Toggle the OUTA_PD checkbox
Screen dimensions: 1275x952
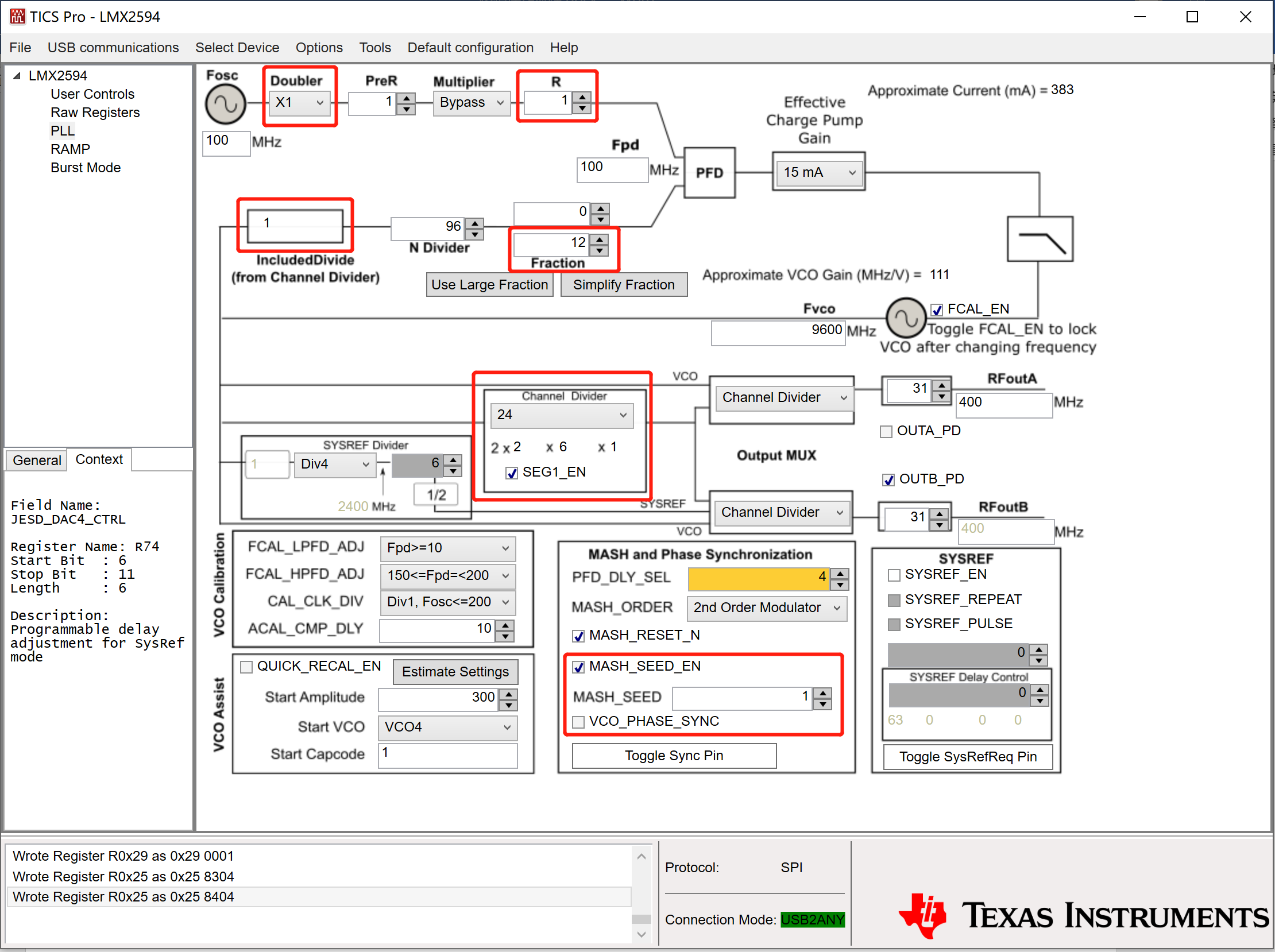click(886, 432)
